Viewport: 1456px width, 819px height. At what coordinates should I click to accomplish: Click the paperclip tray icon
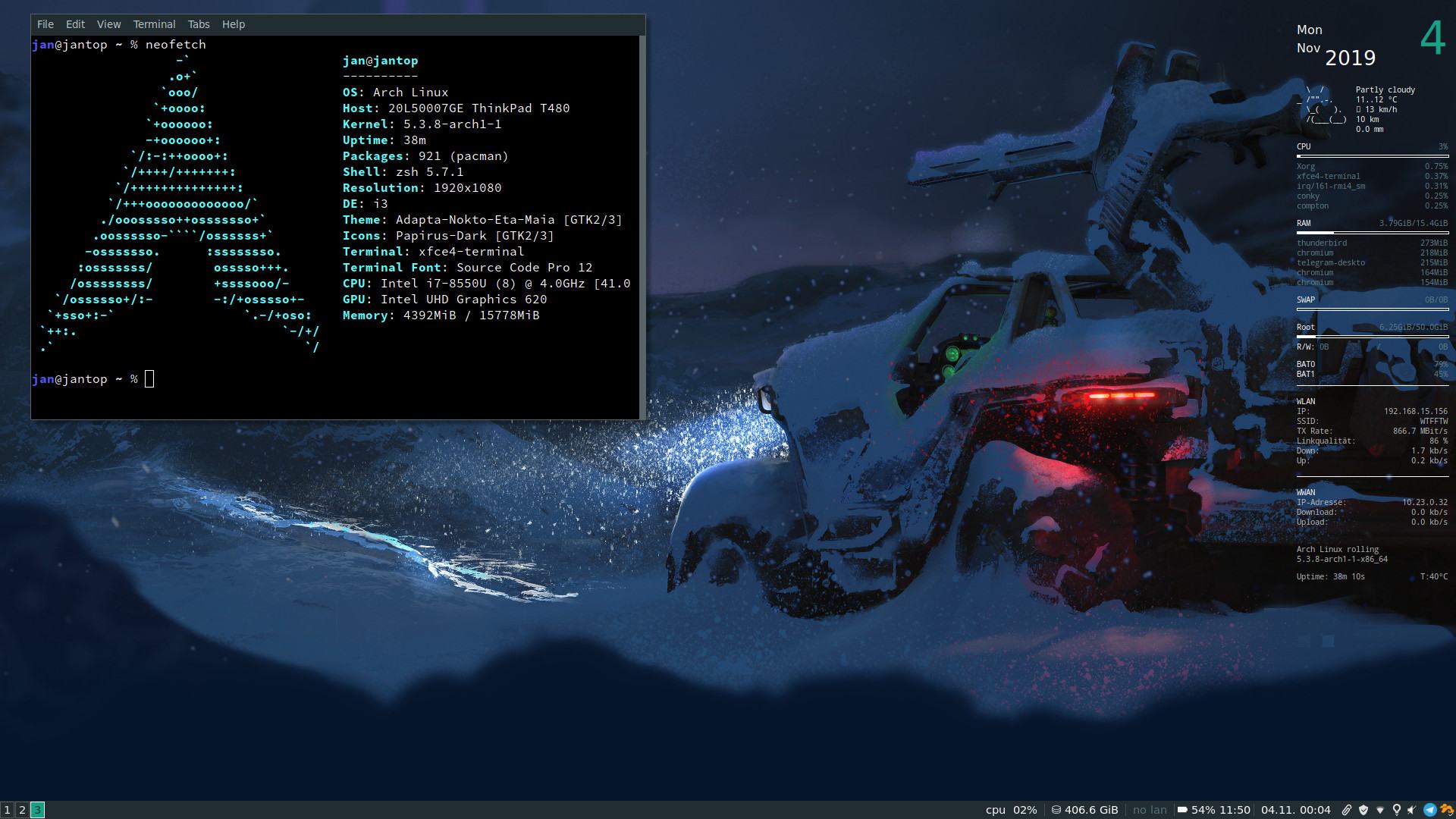(x=1347, y=810)
